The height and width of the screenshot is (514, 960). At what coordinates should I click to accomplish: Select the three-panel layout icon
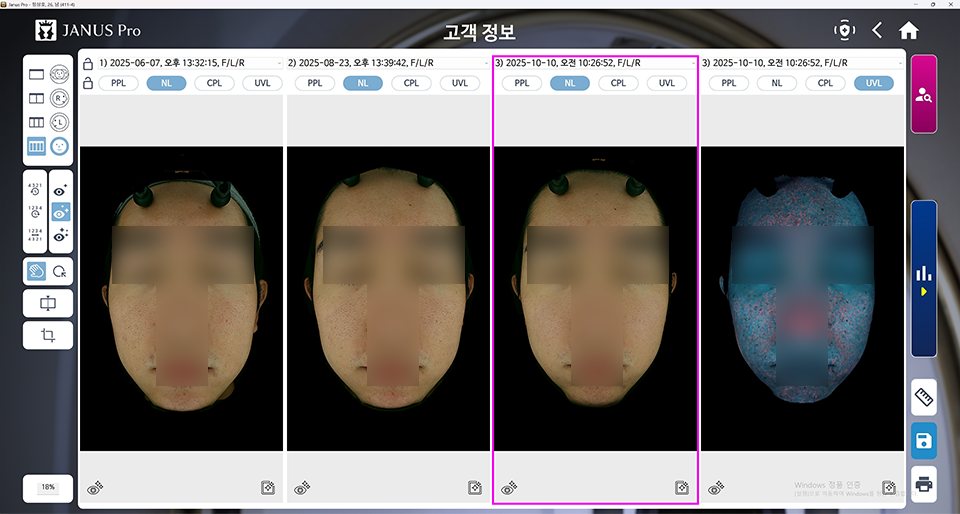(x=36, y=122)
